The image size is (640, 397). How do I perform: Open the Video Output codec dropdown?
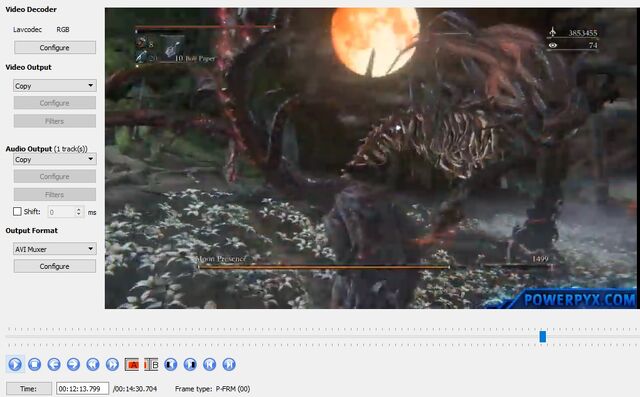[55, 86]
